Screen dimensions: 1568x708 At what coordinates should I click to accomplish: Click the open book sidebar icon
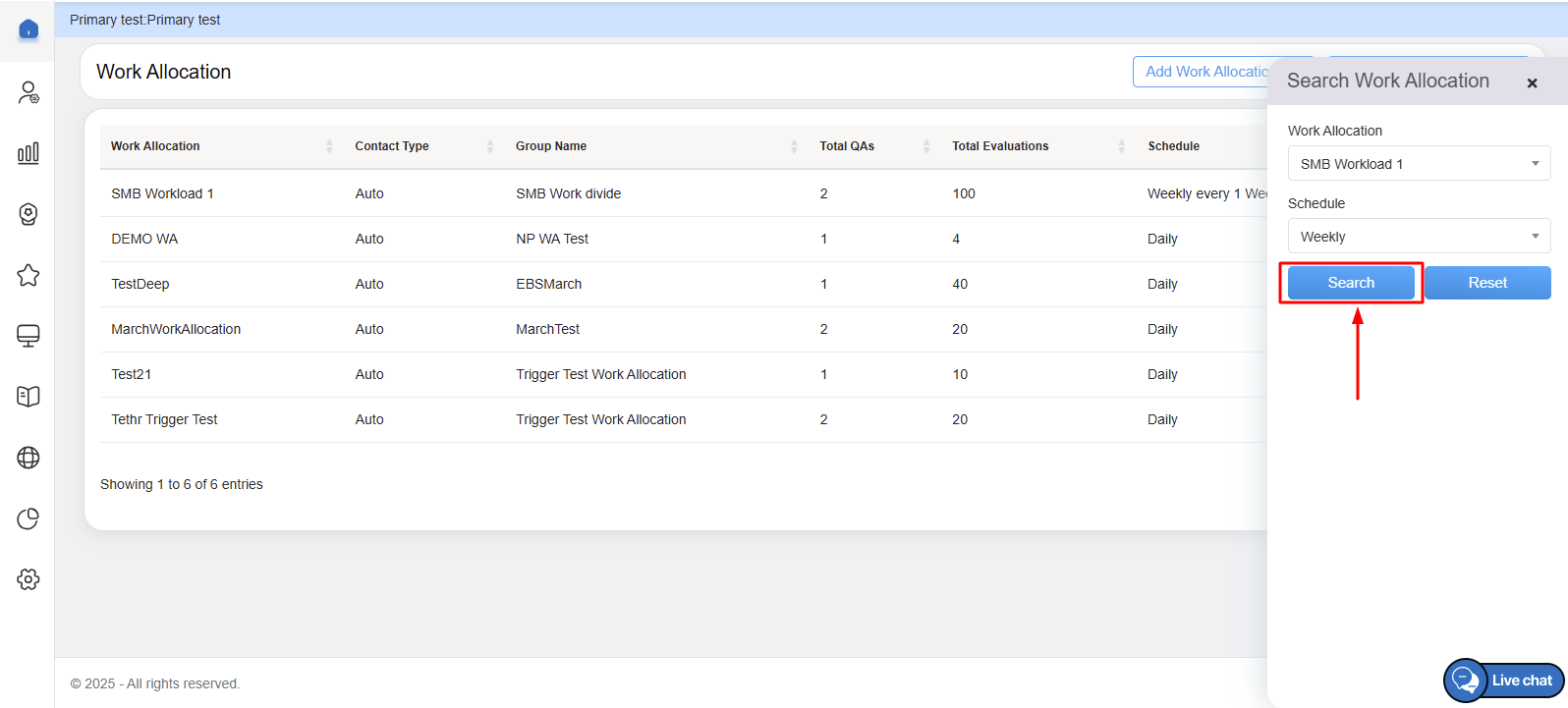[x=28, y=397]
